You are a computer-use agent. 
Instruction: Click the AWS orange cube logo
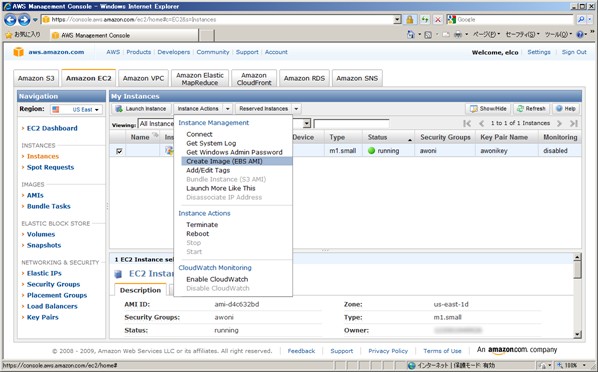18,52
